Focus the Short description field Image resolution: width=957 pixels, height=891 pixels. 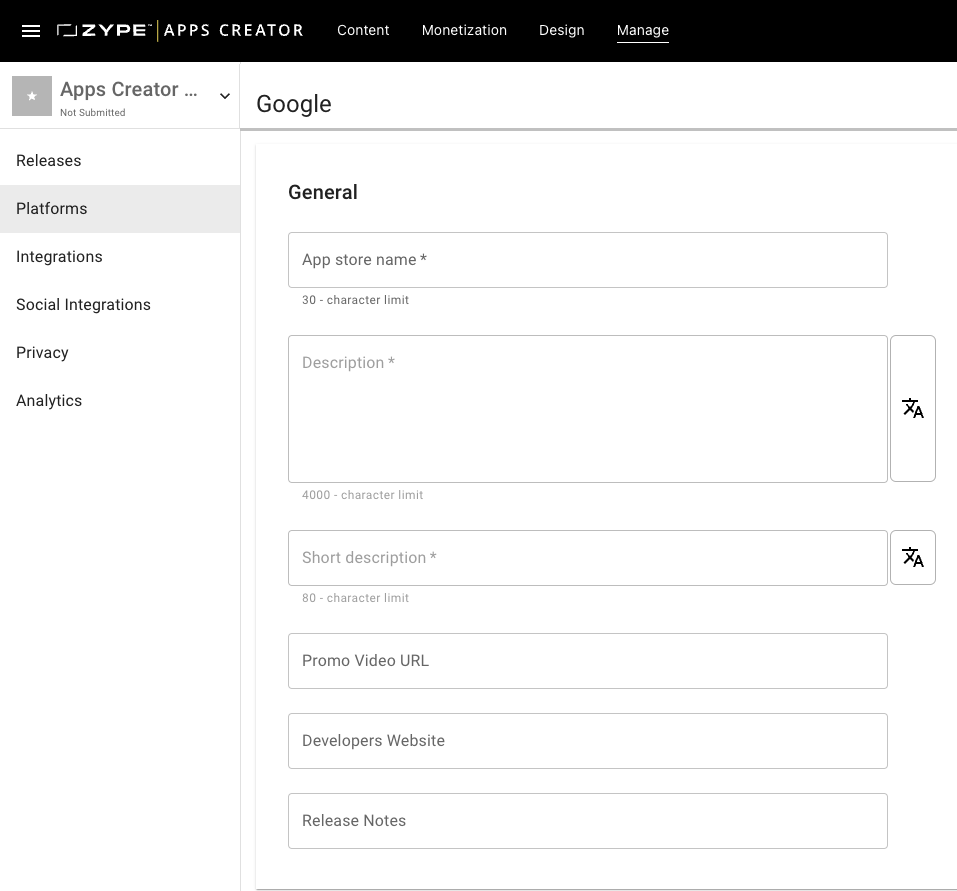[588, 558]
